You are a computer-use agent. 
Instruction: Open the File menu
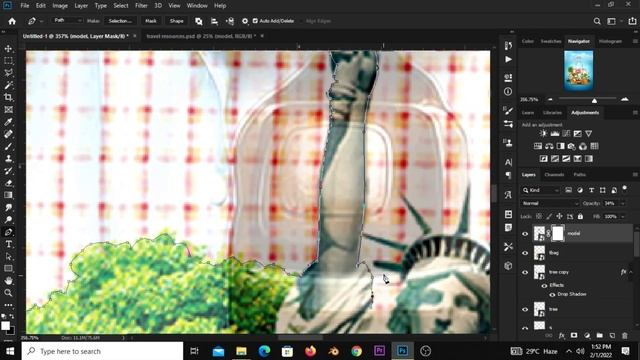pos(24,6)
